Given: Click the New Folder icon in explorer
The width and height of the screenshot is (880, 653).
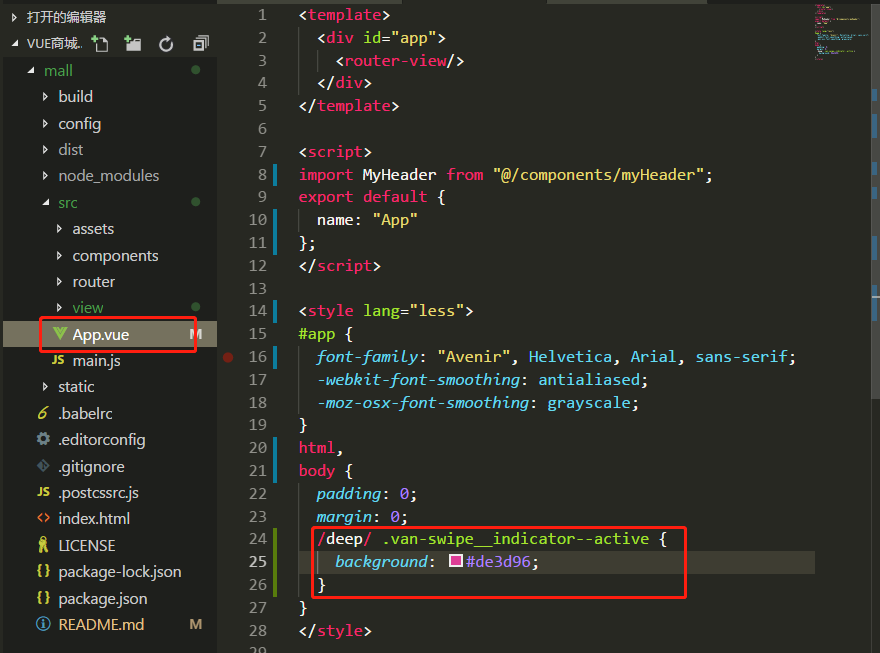Looking at the screenshot, I should coord(133,44).
